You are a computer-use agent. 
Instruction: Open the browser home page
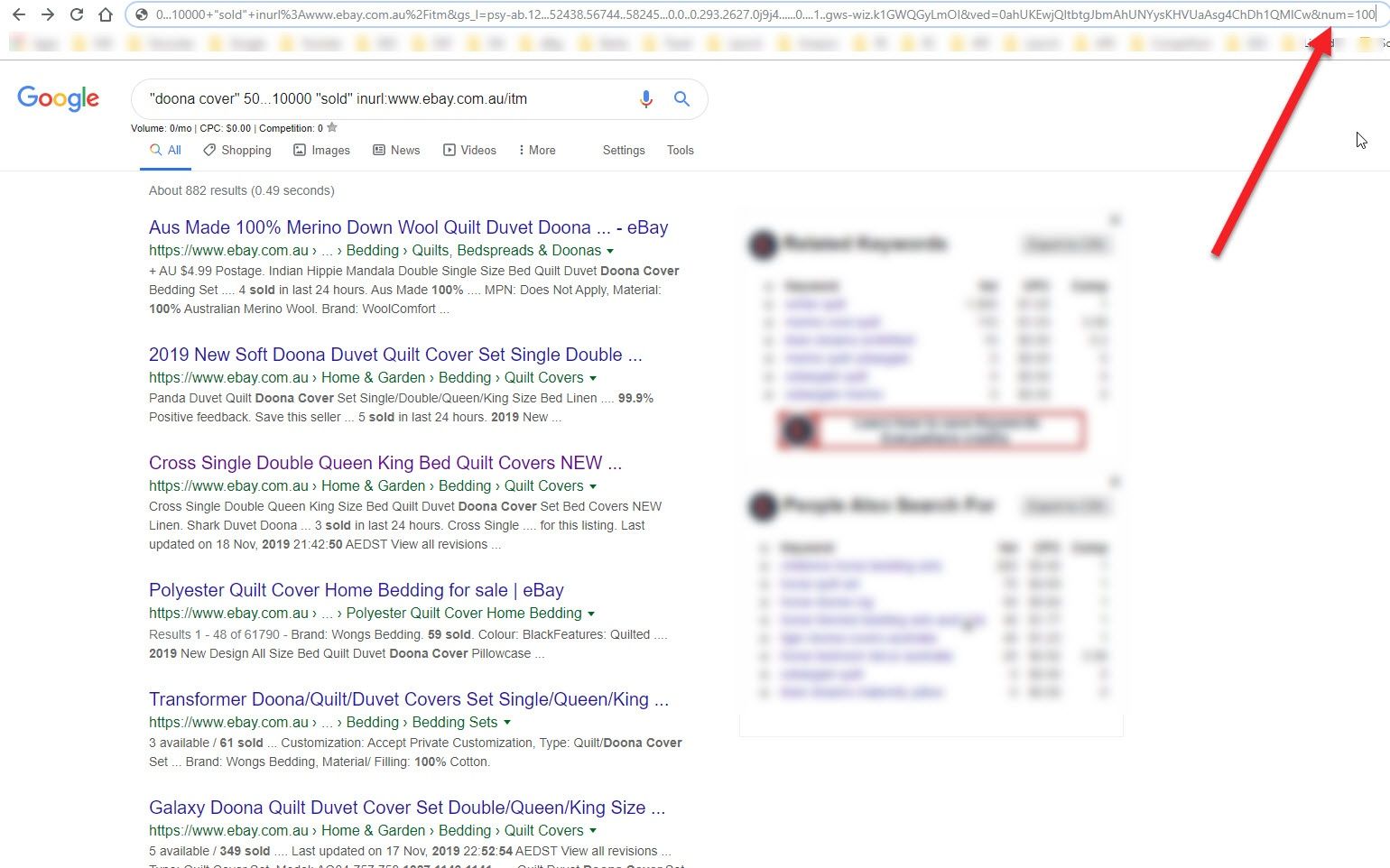(106, 14)
